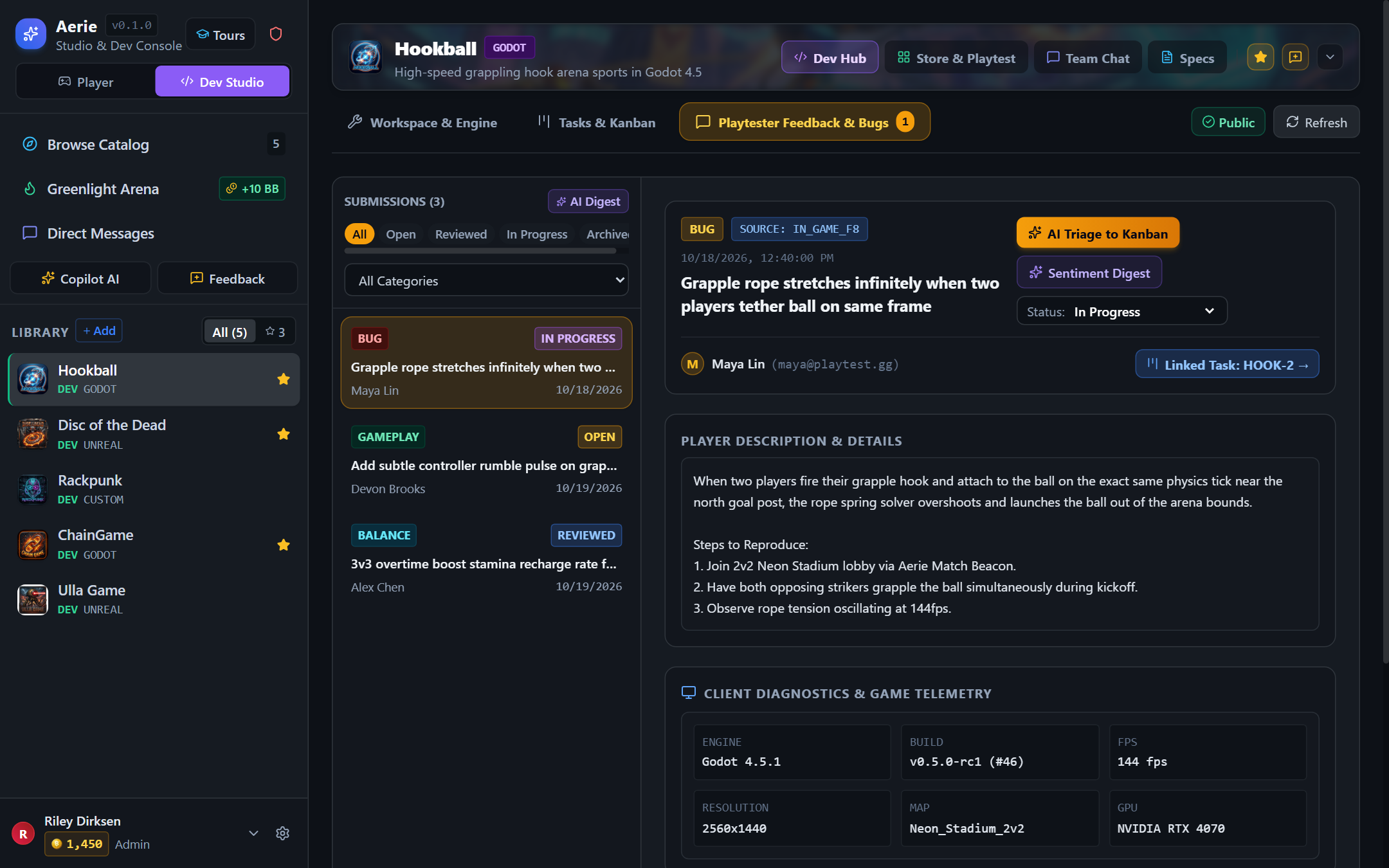Open the All Categories dropdown
The image size is (1389, 868).
pos(487,280)
